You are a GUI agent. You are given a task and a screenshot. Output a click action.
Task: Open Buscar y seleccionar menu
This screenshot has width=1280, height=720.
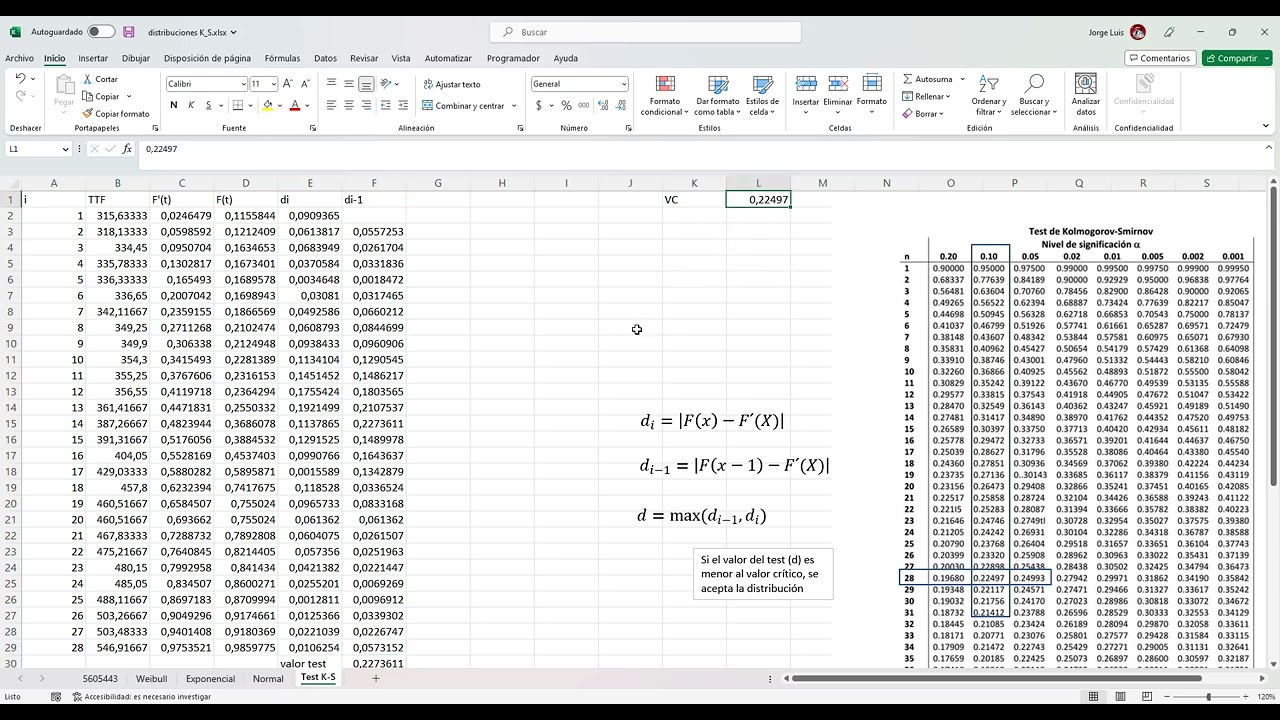tap(1034, 96)
